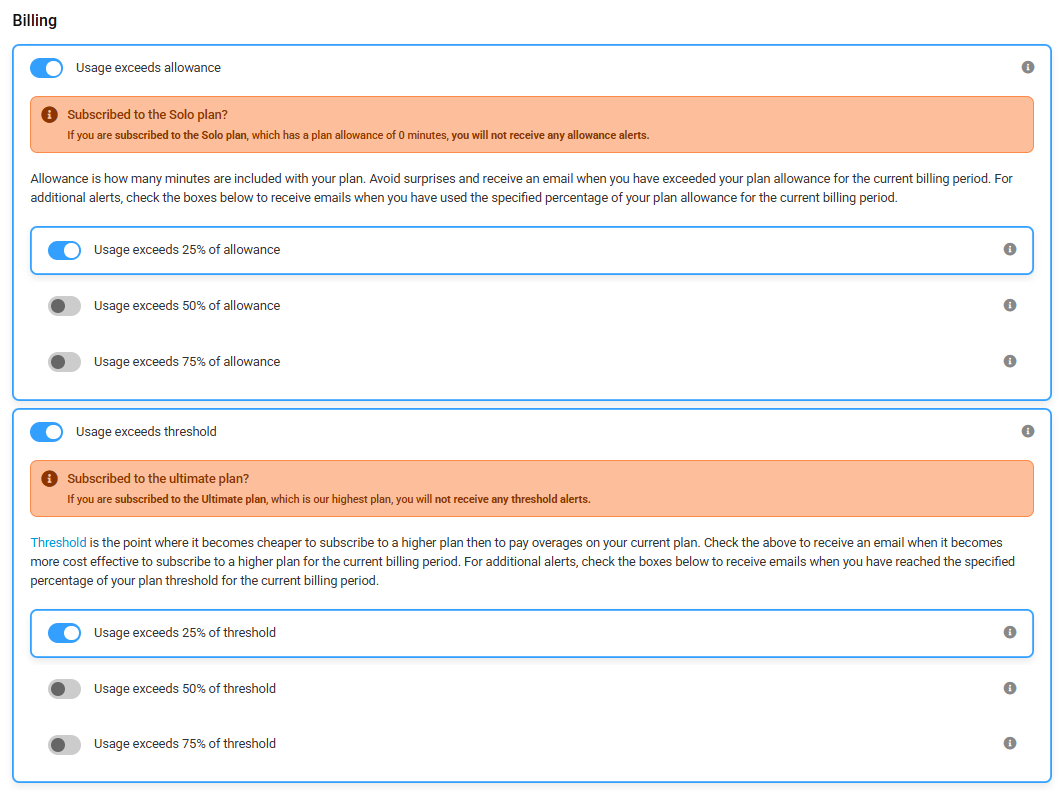This screenshot has height=791, width=1061.
Task: Enable Usage exceeds 75% of threshold toggle
Action: 64,744
